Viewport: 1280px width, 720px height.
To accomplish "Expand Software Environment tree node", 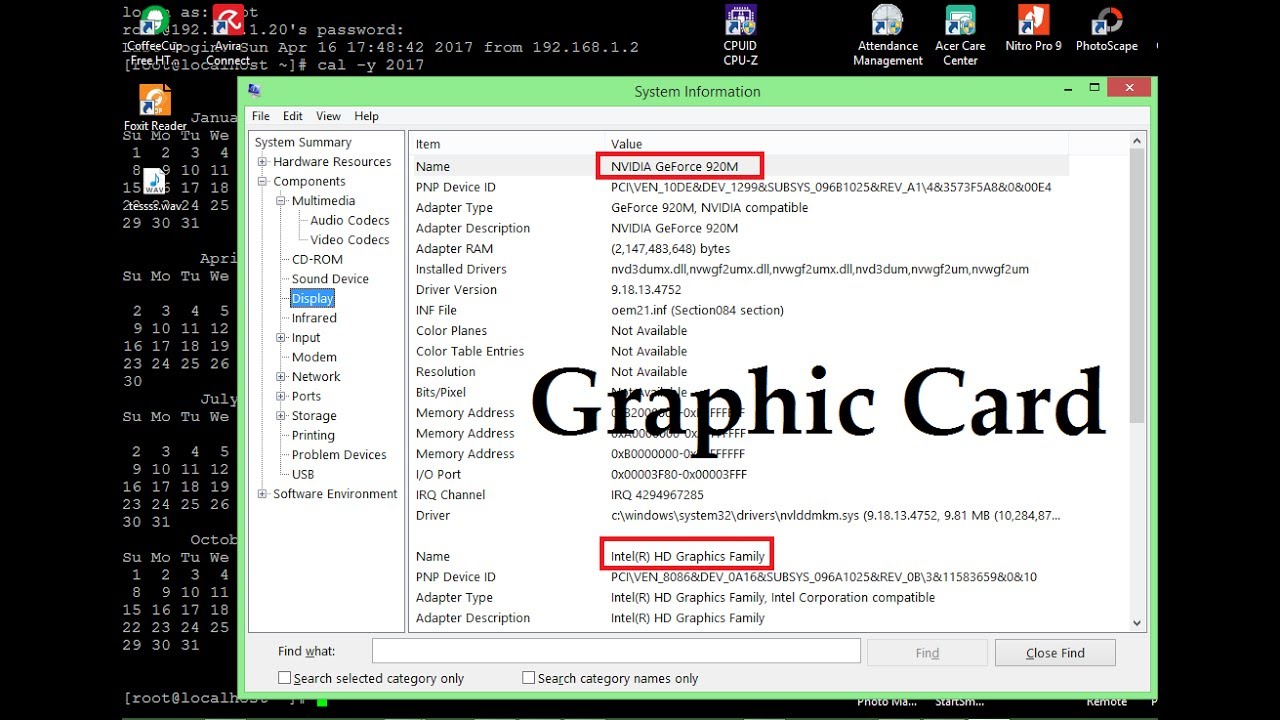I will tap(262, 494).
